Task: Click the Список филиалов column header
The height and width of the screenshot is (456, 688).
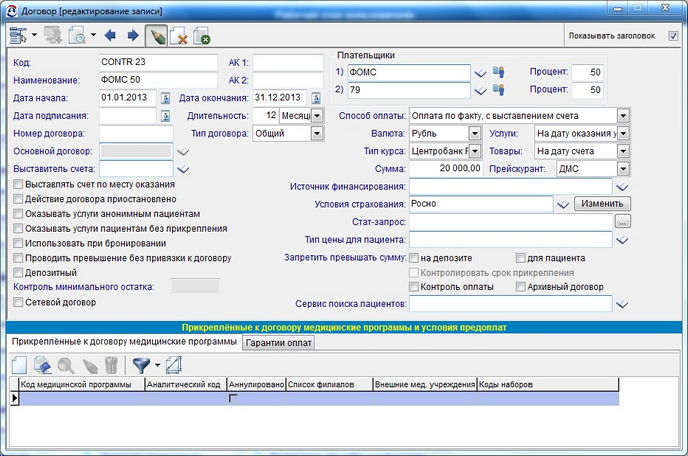Action: tap(329, 385)
